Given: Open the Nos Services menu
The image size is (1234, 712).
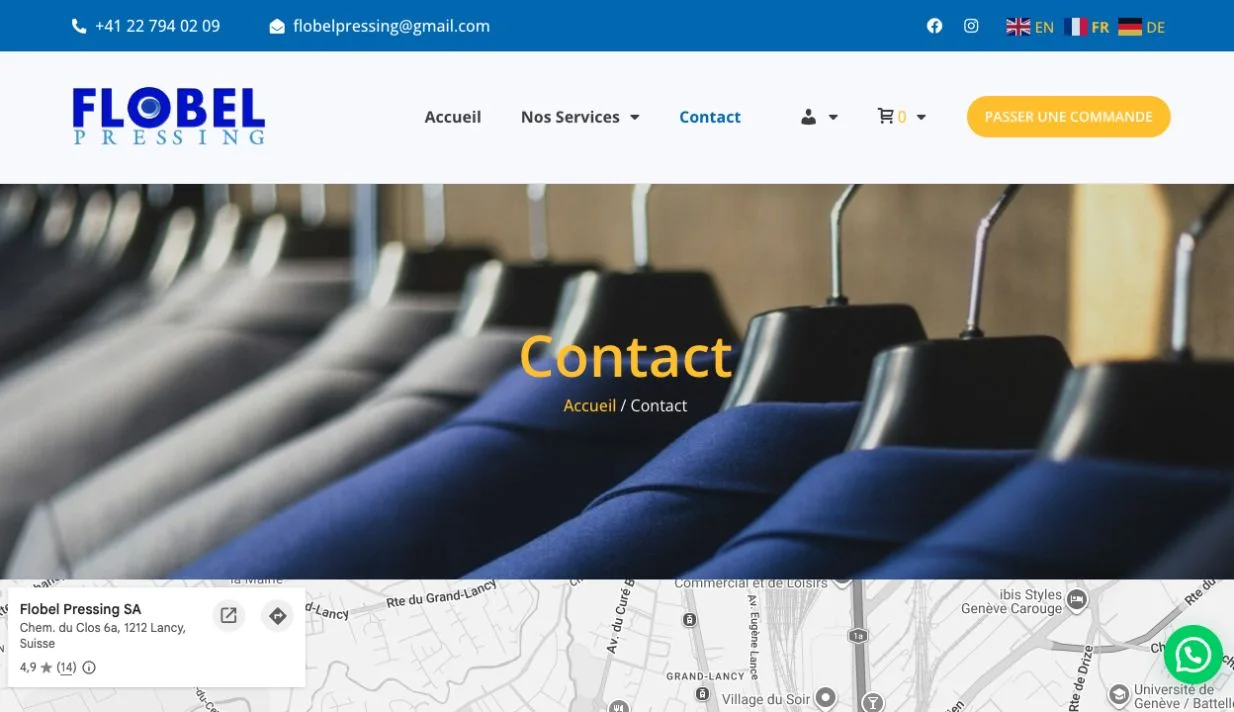Looking at the screenshot, I should [570, 117].
